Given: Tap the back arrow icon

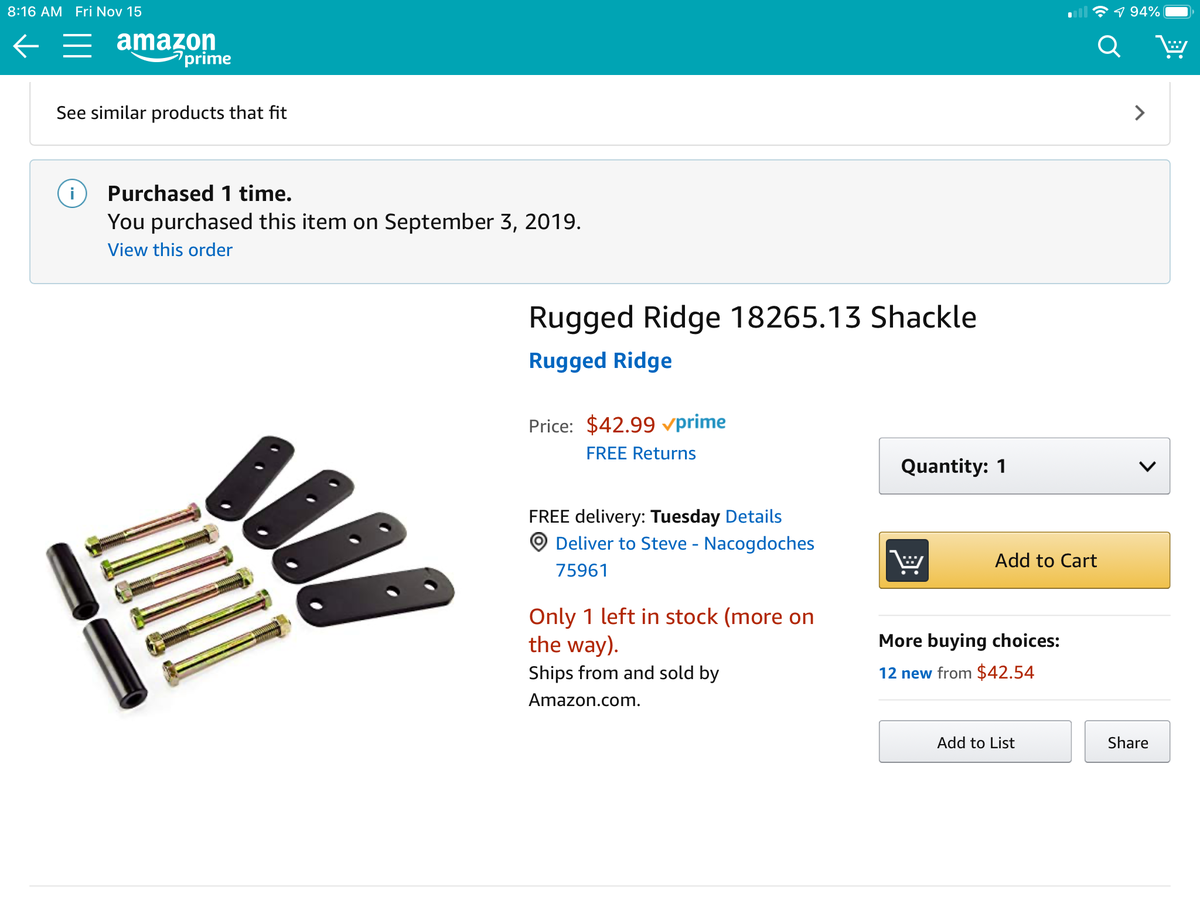Looking at the screenshot, I should click(26, 46).
